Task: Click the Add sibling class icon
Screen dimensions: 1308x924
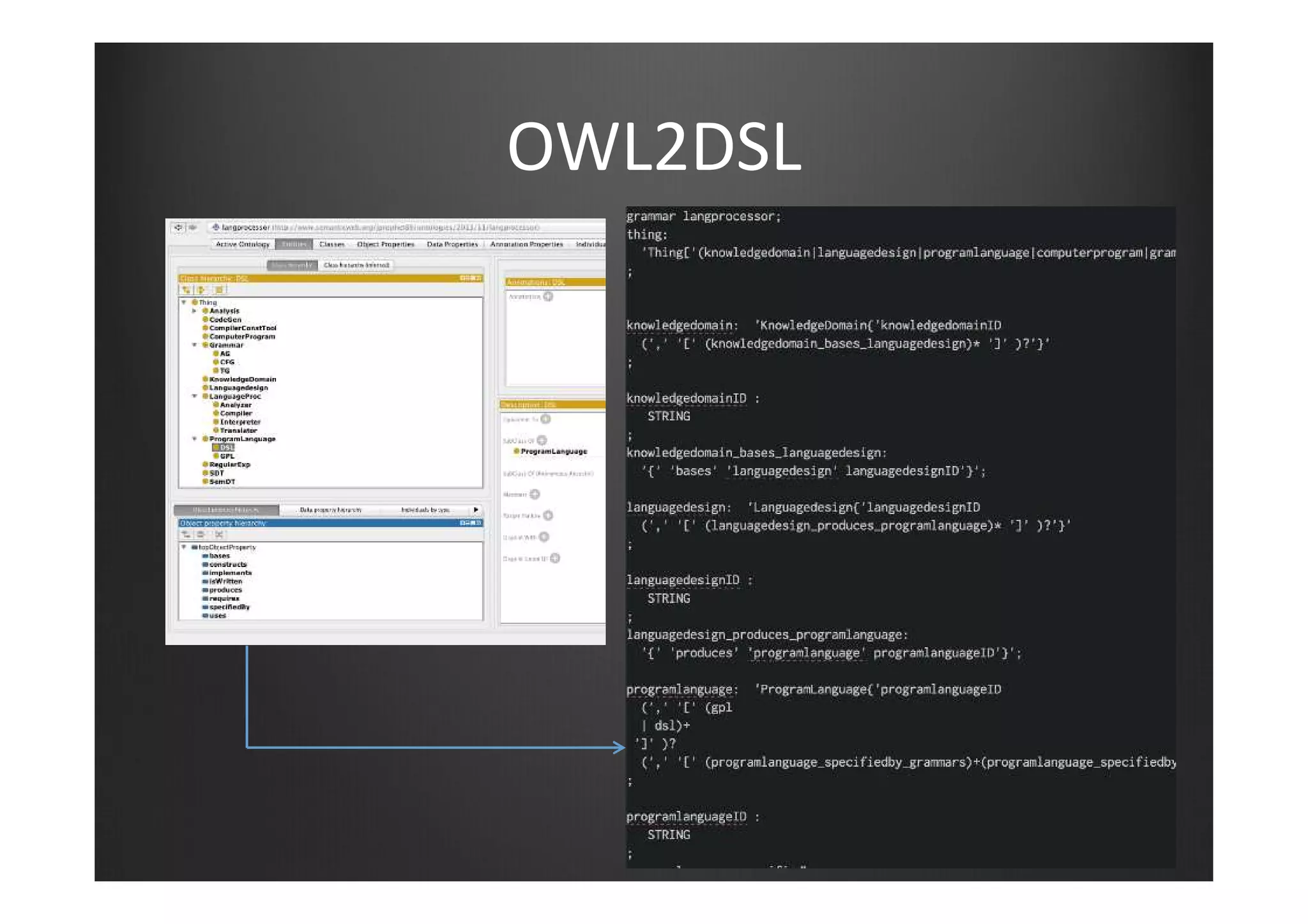Action: pos(202,290)
